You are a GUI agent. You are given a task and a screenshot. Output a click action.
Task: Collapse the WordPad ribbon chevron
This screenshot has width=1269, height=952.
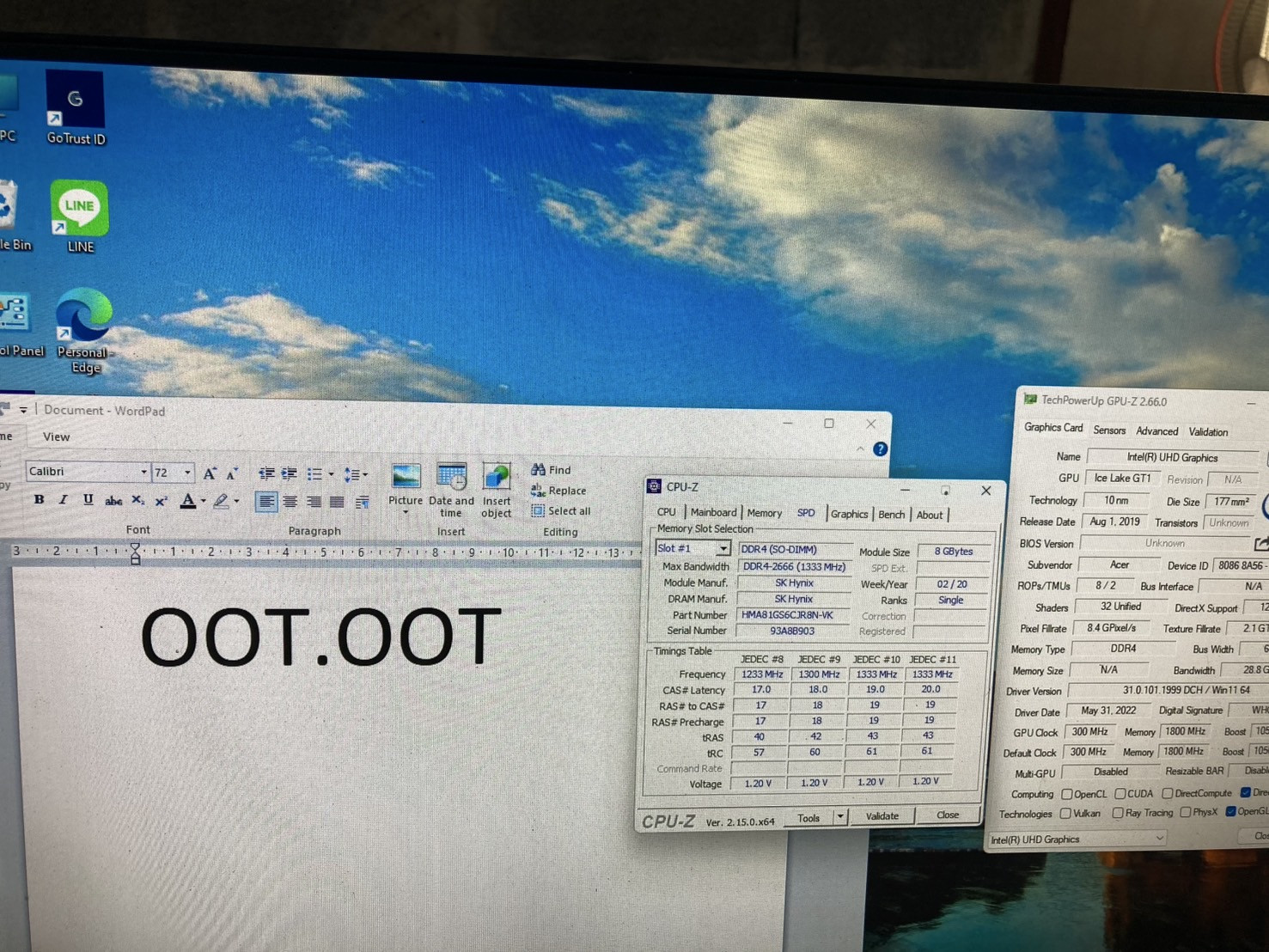pyautogui.click(x=860, y=449)
